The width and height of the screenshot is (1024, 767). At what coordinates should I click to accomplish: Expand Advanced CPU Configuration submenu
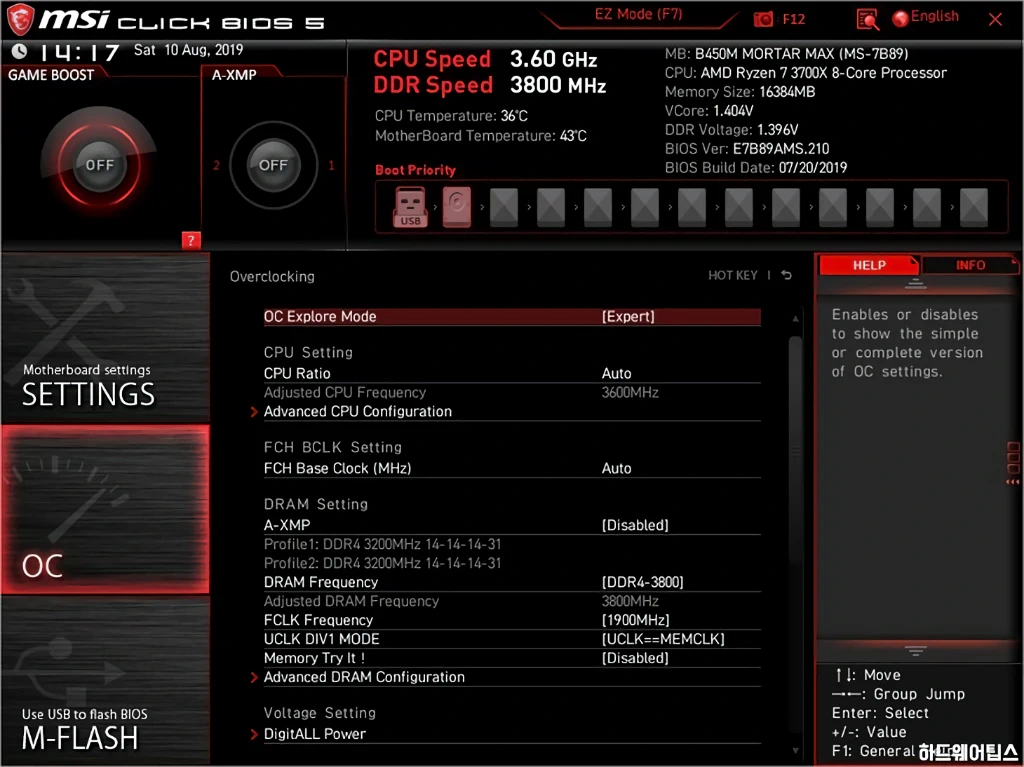point(357,412)
